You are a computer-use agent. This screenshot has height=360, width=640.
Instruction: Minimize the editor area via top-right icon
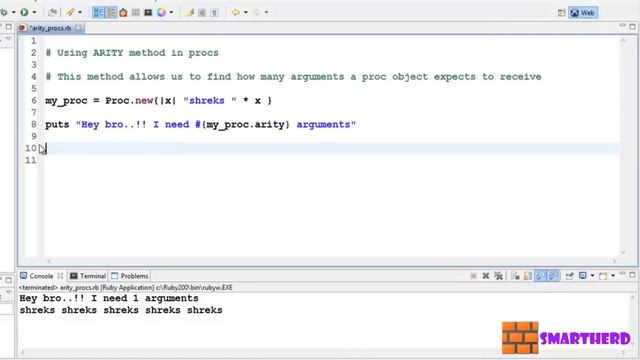pyautogui.click(x=622, y=26)
